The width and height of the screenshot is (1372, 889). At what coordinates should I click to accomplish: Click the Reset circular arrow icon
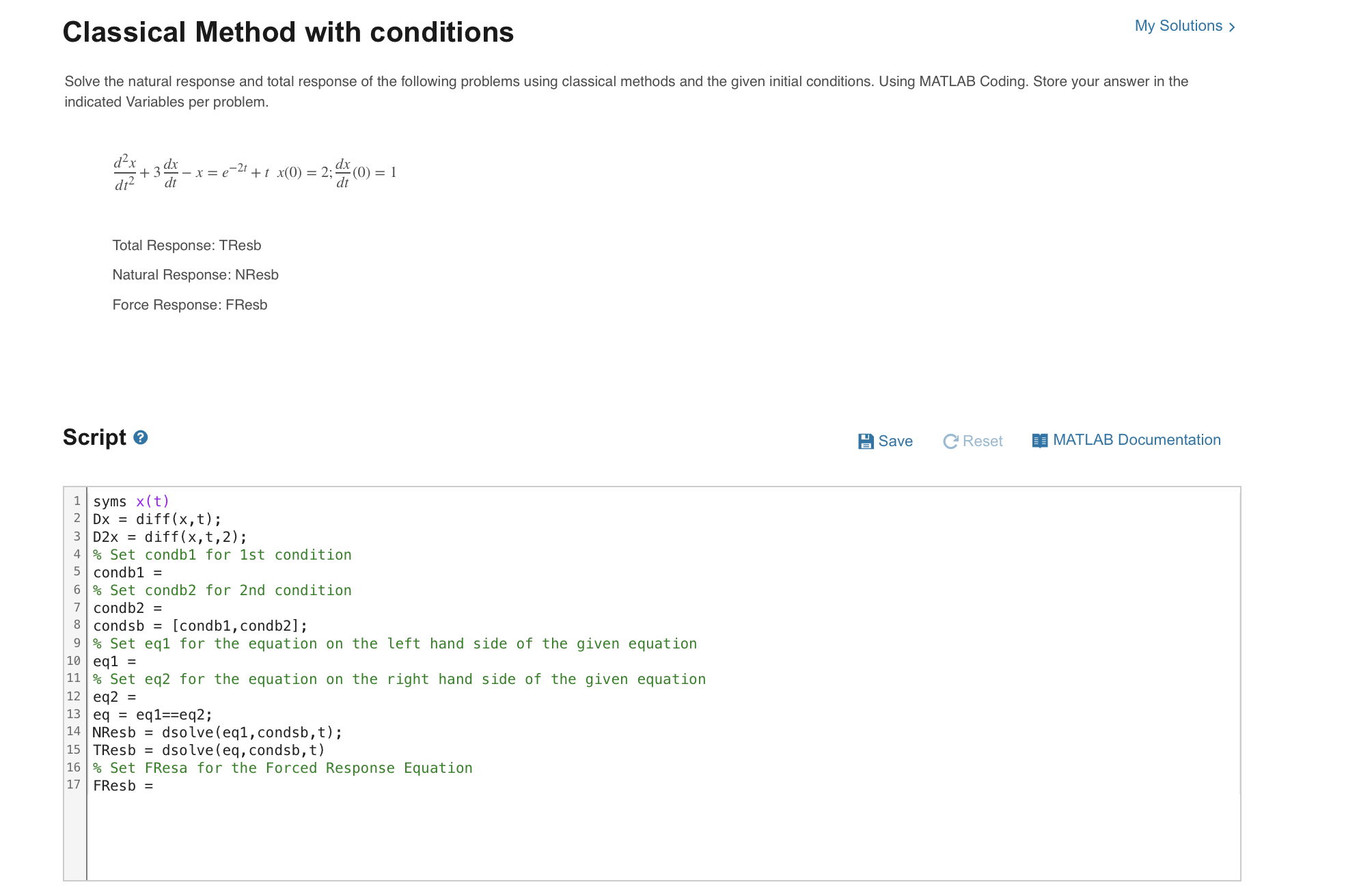point(950,441)
